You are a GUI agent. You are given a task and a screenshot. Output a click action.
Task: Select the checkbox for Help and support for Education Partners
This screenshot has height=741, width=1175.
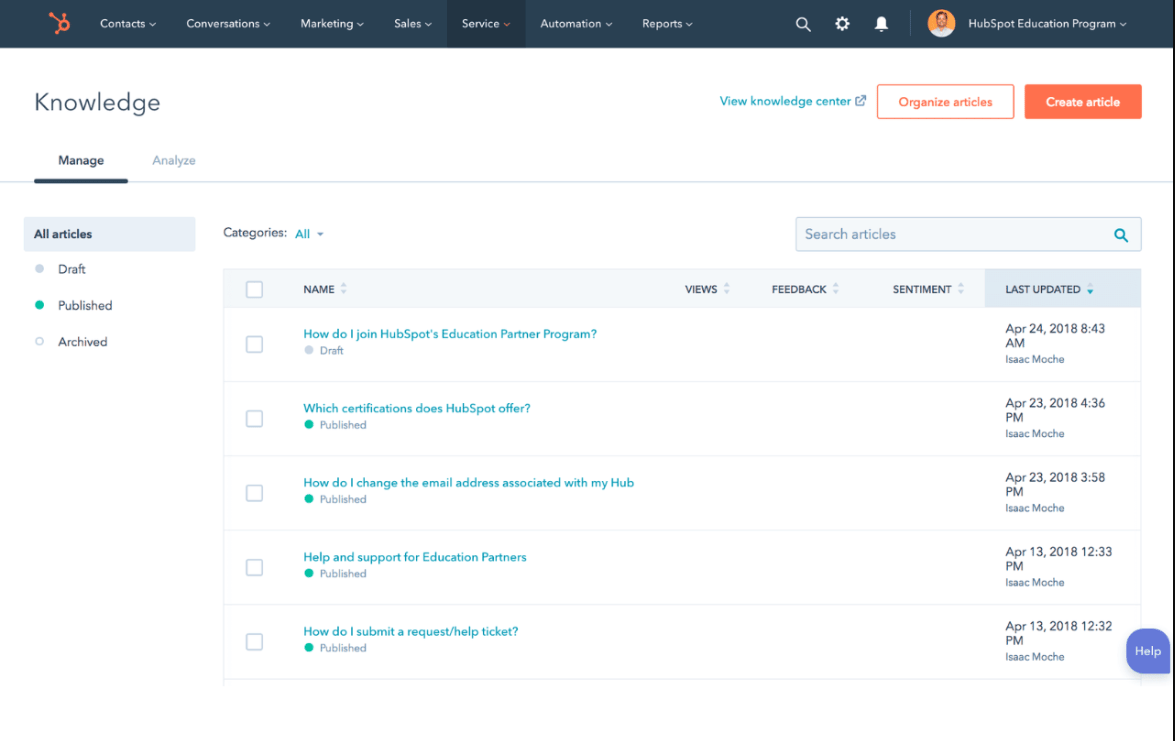(x=254, y=567)
